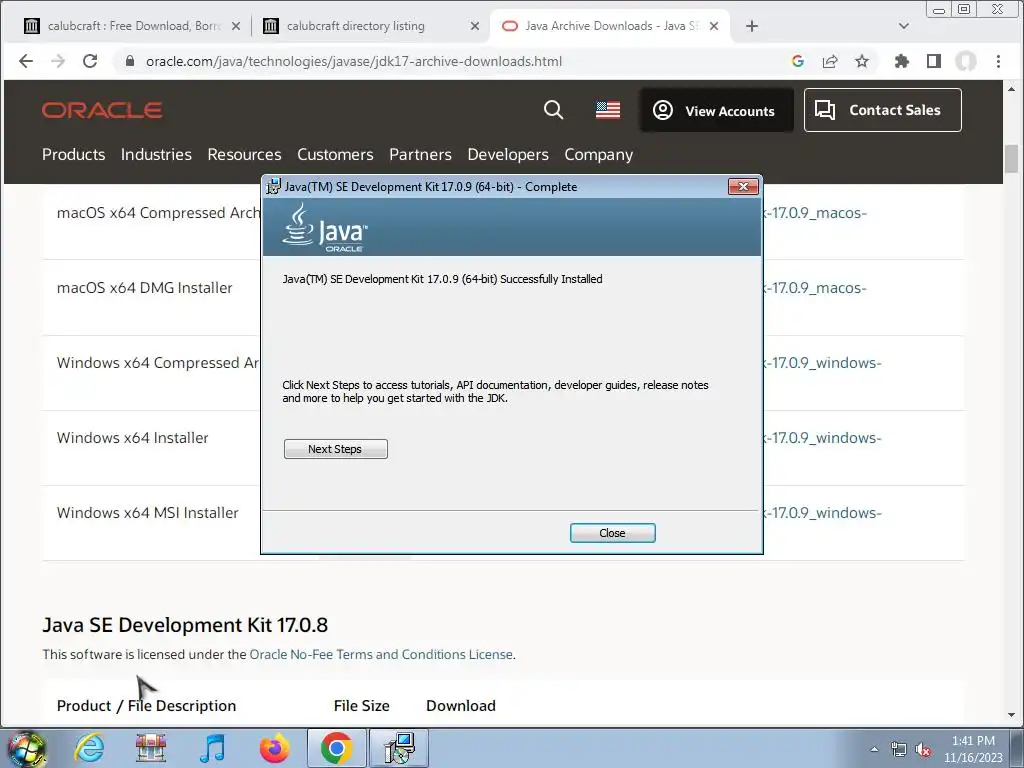Click the Download column header
Image resolution: width=1024 pixels, height=768 pixels.
point(461,706)
